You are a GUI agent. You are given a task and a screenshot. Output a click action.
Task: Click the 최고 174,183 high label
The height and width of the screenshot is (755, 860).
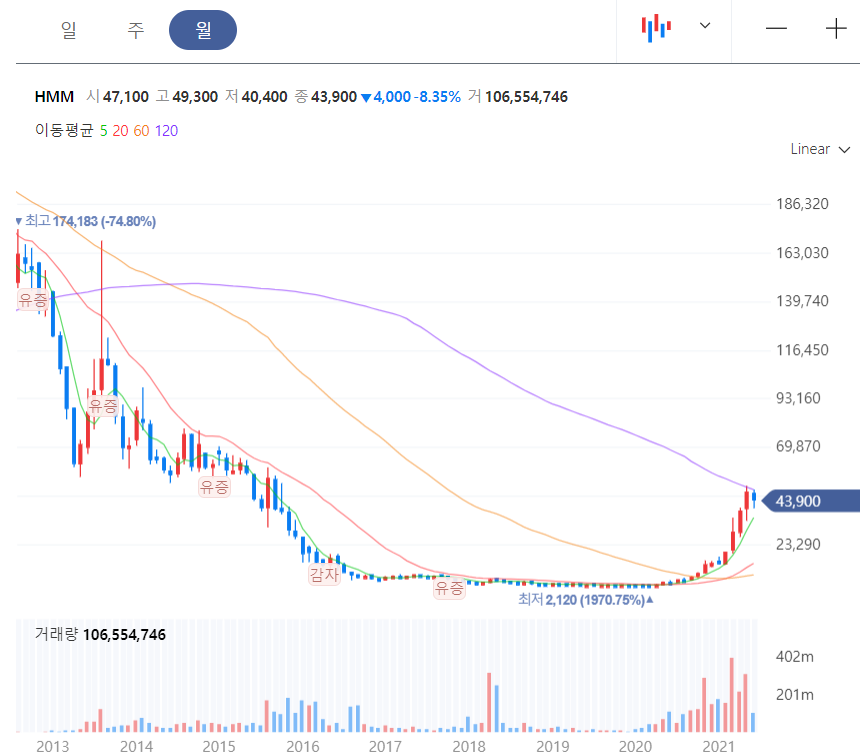point(86,221)
